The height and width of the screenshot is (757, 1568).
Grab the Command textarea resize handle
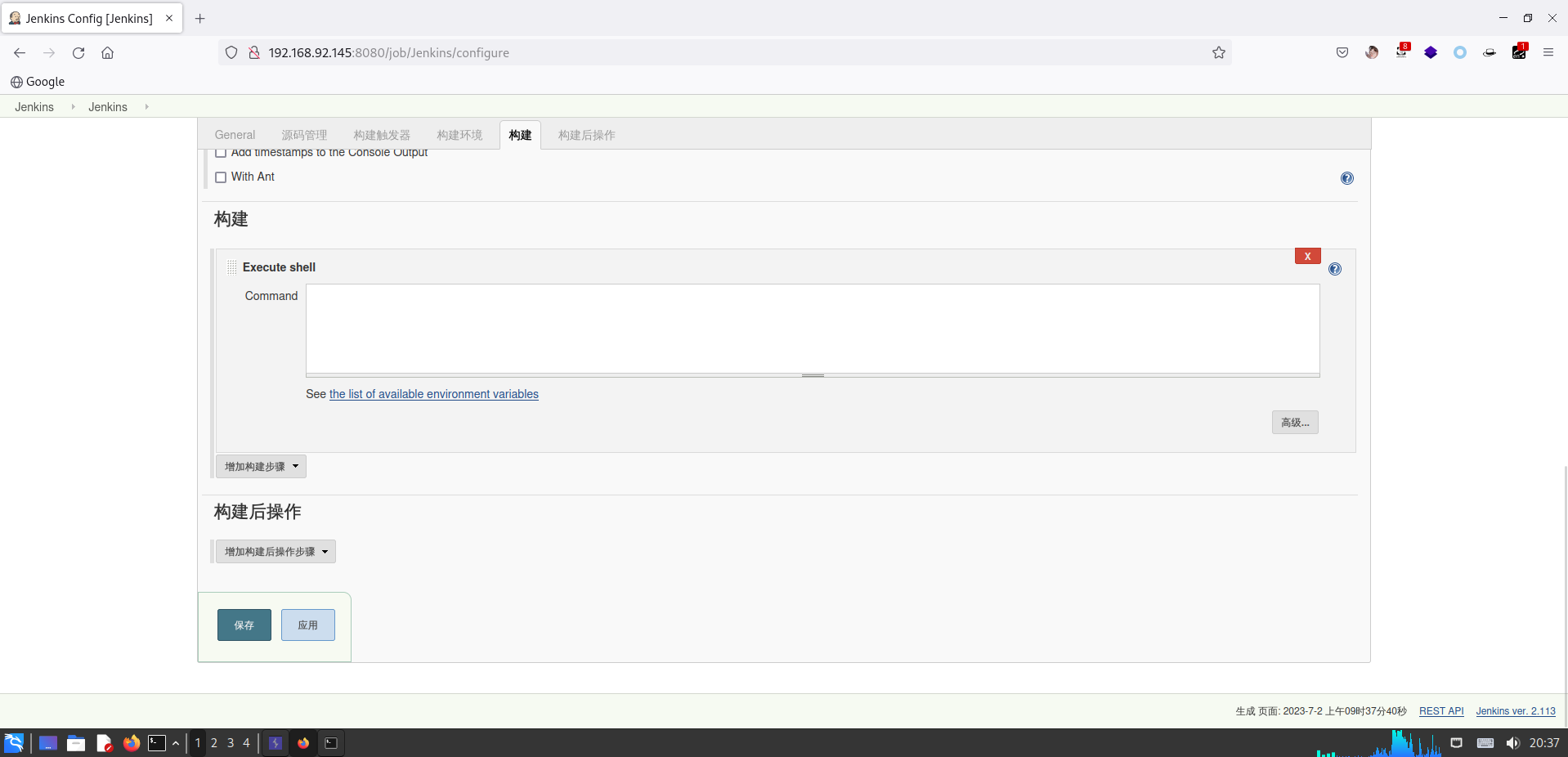point(813,375)
